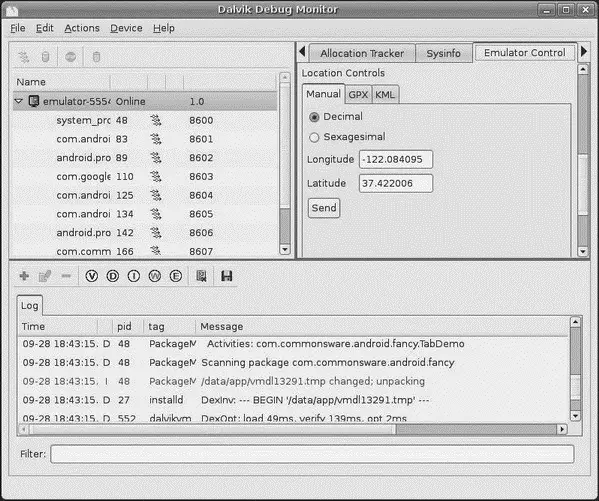
Task: Collapse the emulator-5554 tree node
Action: click(19, 101)
